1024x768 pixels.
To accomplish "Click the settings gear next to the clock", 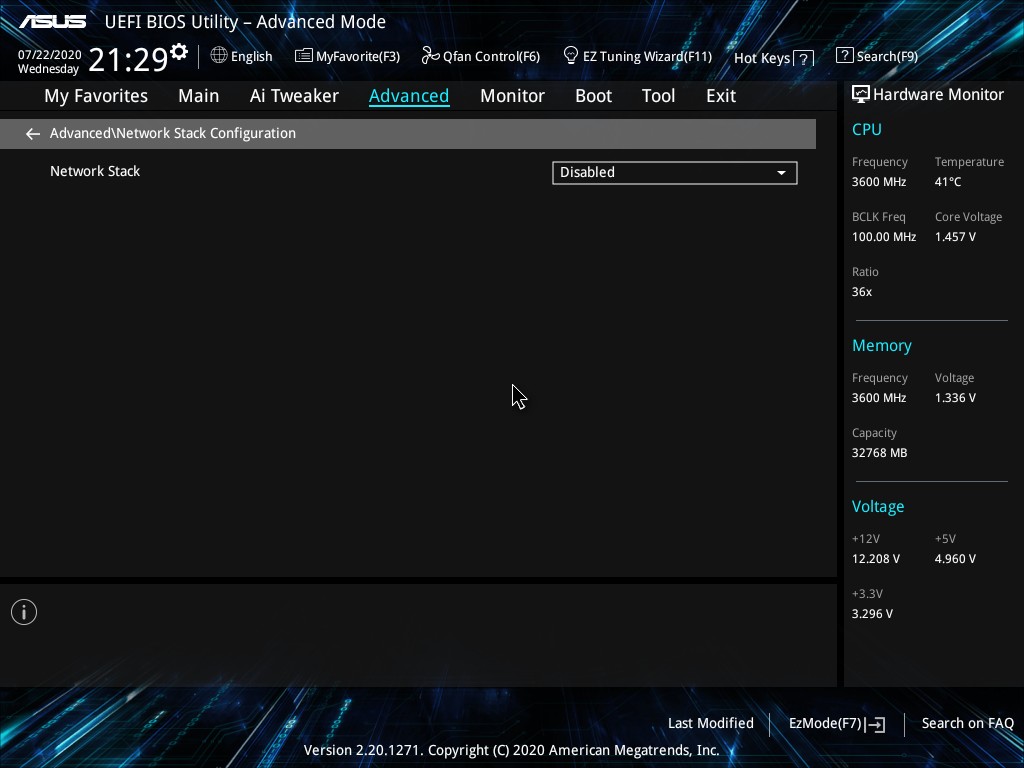I will [179, 52].
